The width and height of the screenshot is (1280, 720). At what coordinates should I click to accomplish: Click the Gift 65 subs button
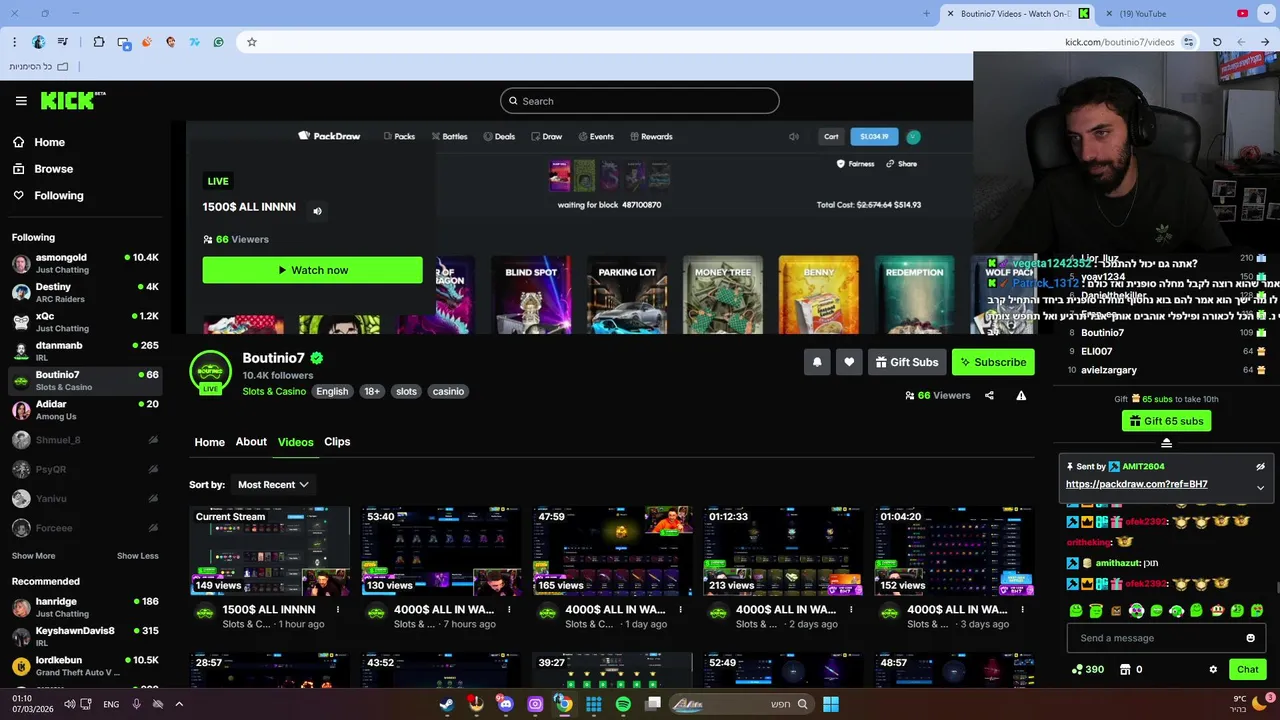point(1166,421)
